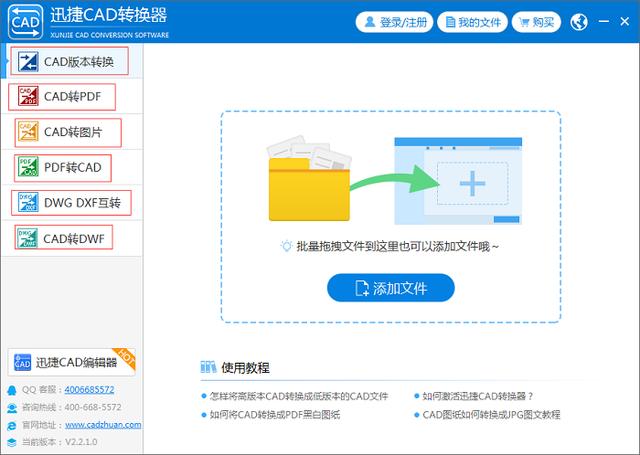This screenshot has width=640, height=455.
Task: Click version text V2.2.1.0
Action: click(x=81, y=442)
